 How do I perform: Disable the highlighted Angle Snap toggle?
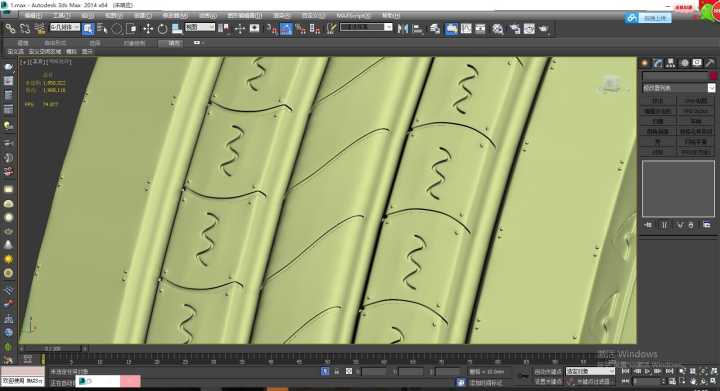286,29
